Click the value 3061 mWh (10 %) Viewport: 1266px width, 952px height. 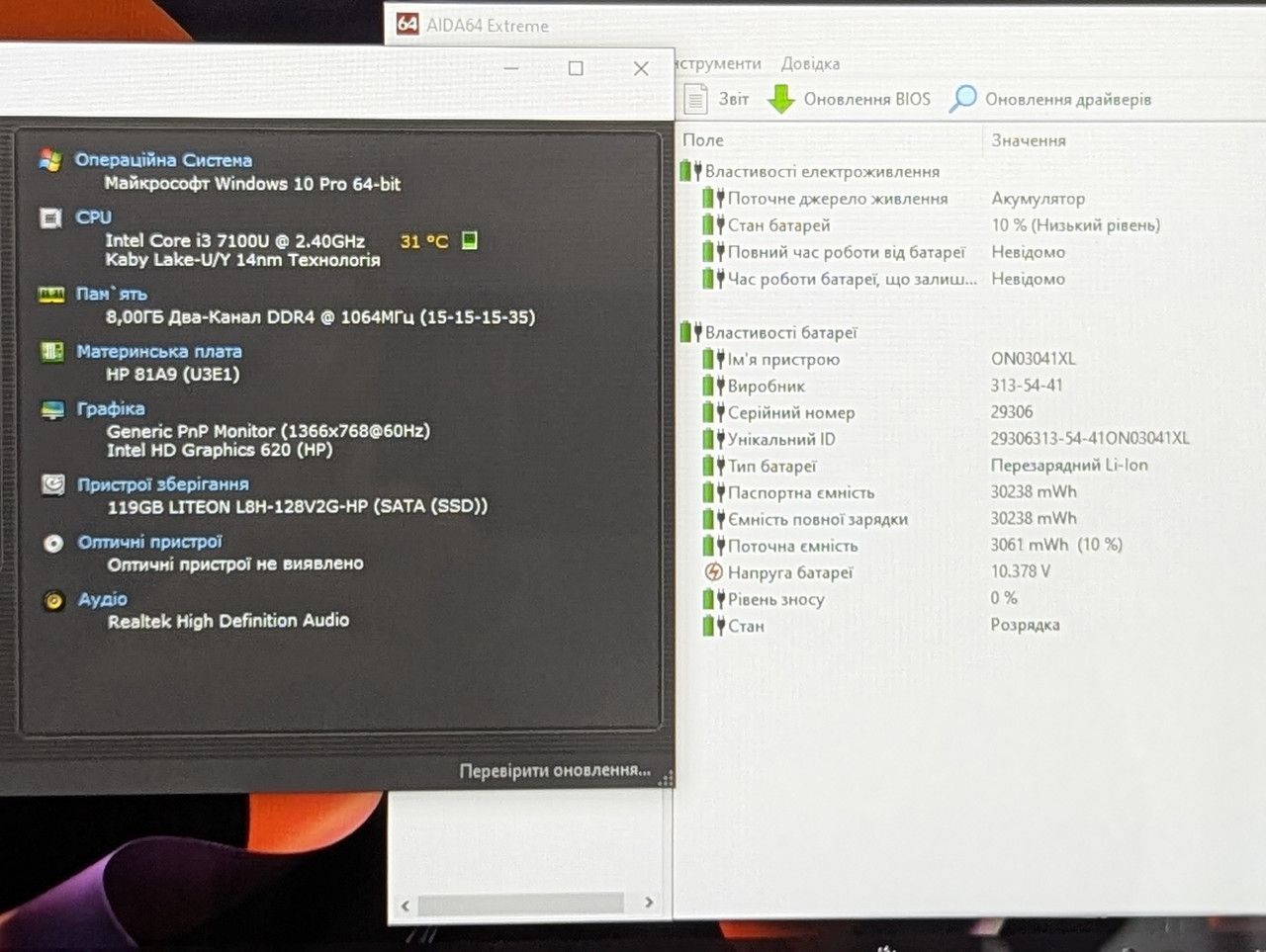point(1056,545)
